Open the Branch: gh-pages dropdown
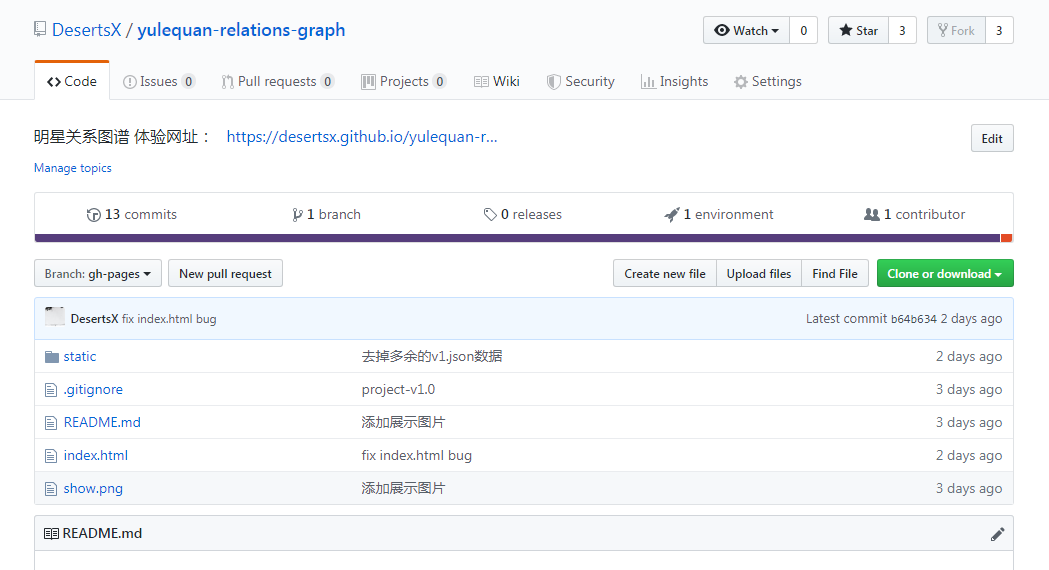 pyautogui.click(x=98, y=273)
